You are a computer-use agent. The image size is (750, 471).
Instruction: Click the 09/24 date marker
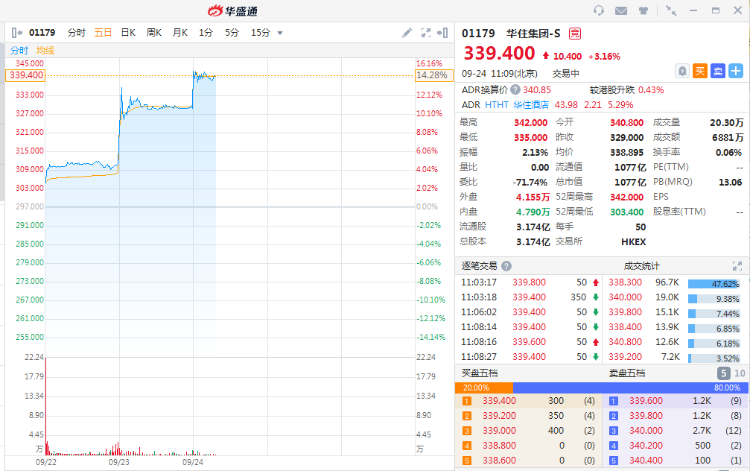(193, 462)
